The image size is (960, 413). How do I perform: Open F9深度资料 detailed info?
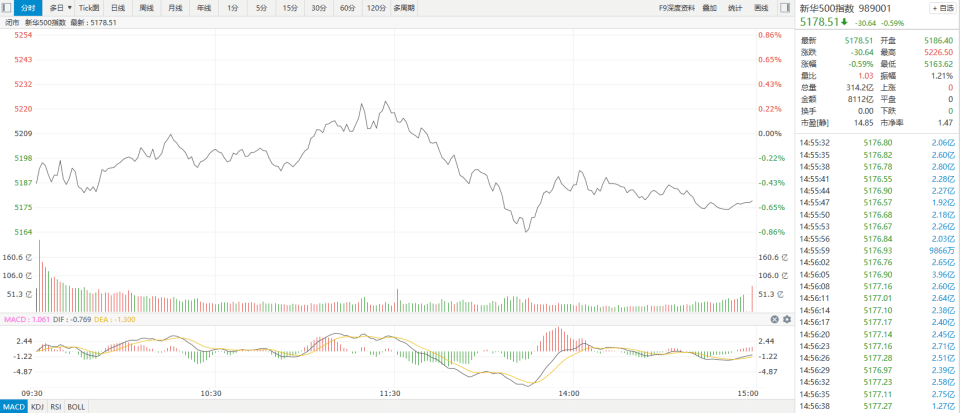point(677,7)
